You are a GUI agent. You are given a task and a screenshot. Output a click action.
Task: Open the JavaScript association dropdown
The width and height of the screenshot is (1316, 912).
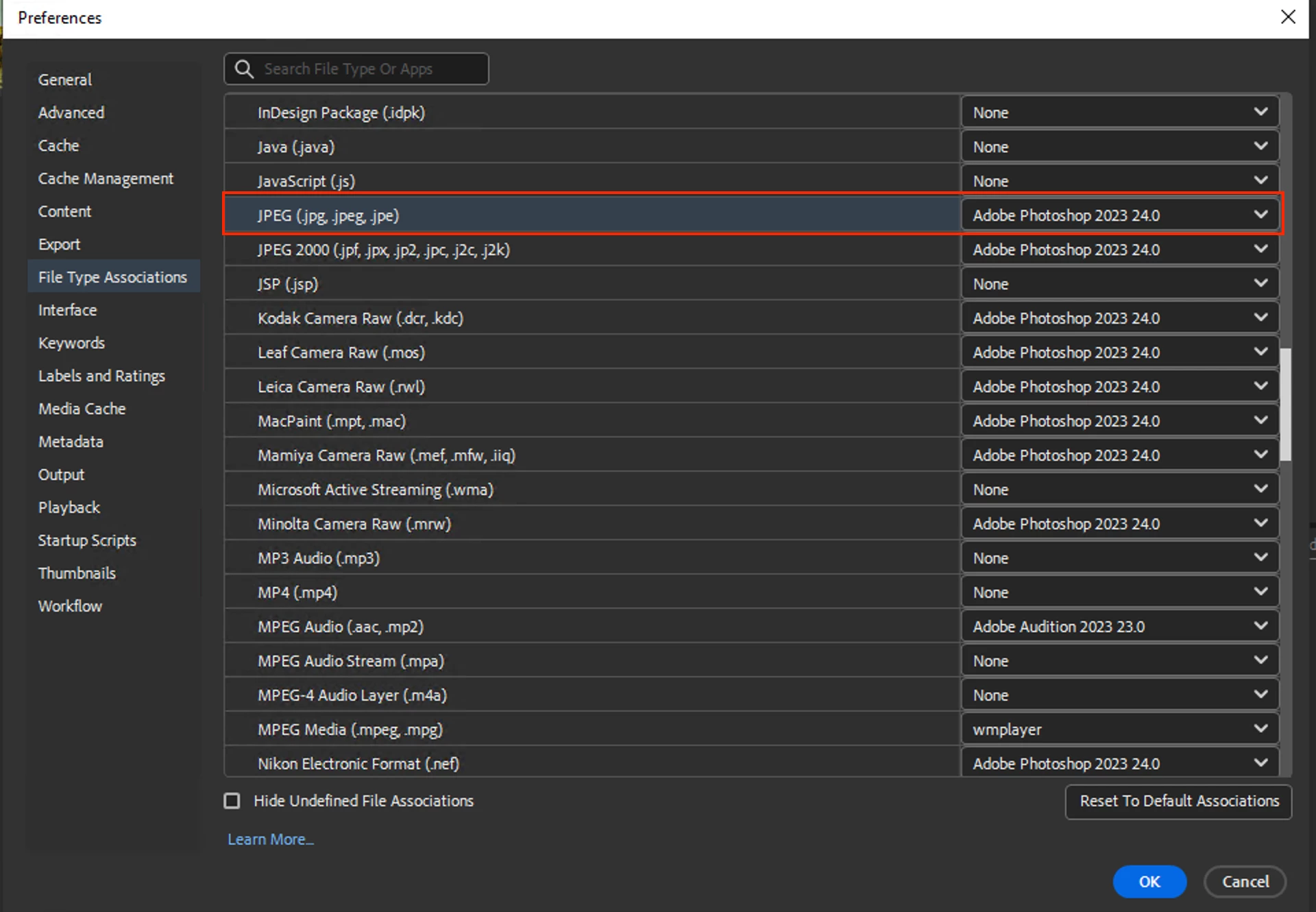[x=1120, y=181]
